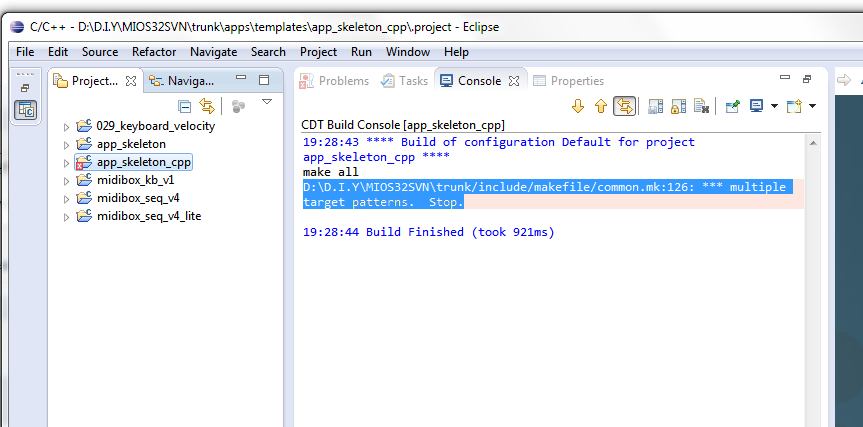Click the Eclipse logo in title bar
Image resolution: width=863 pixels, height=427 pixels.
click(17, 27)
